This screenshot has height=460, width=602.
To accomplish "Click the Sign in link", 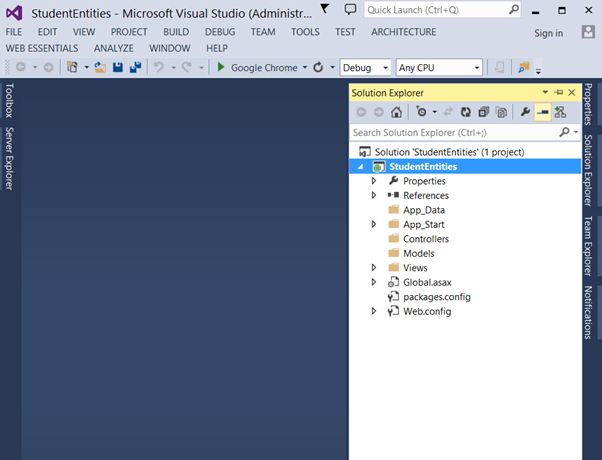I will [549, 33].
